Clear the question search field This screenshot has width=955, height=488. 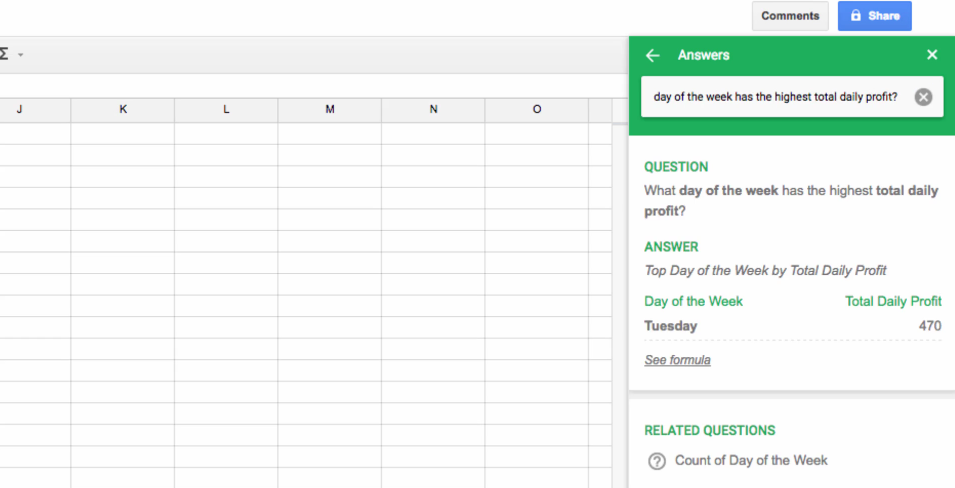pos(923,97)
